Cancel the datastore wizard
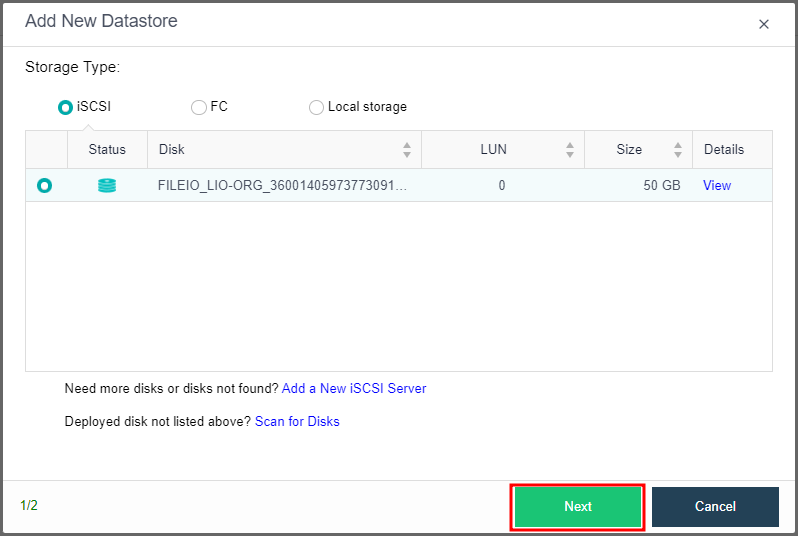Viewport: 798px width, 536px height. click(715, 506)
